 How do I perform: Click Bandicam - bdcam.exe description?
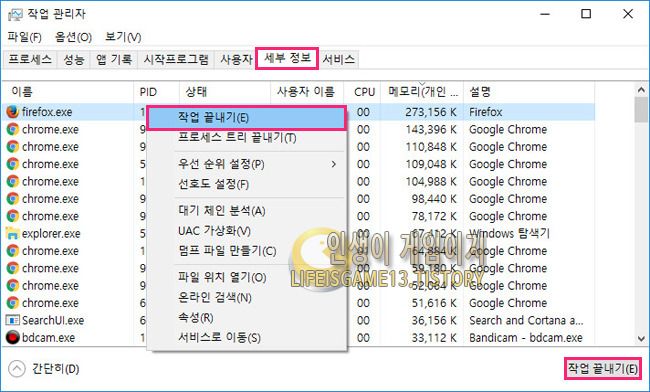526,338
